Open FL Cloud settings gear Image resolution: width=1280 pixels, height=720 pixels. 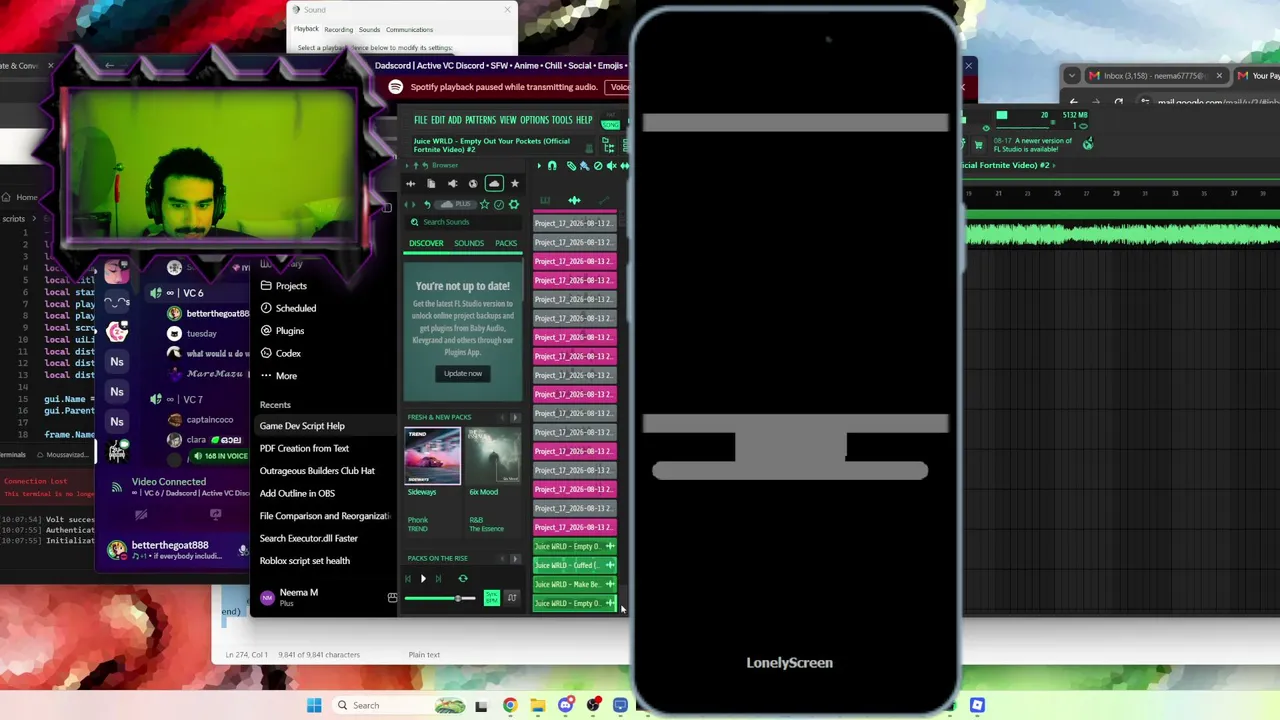[514, 204]
